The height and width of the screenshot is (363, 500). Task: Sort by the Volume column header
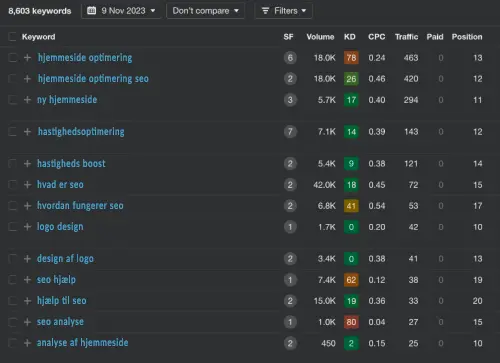click(320, 37)
